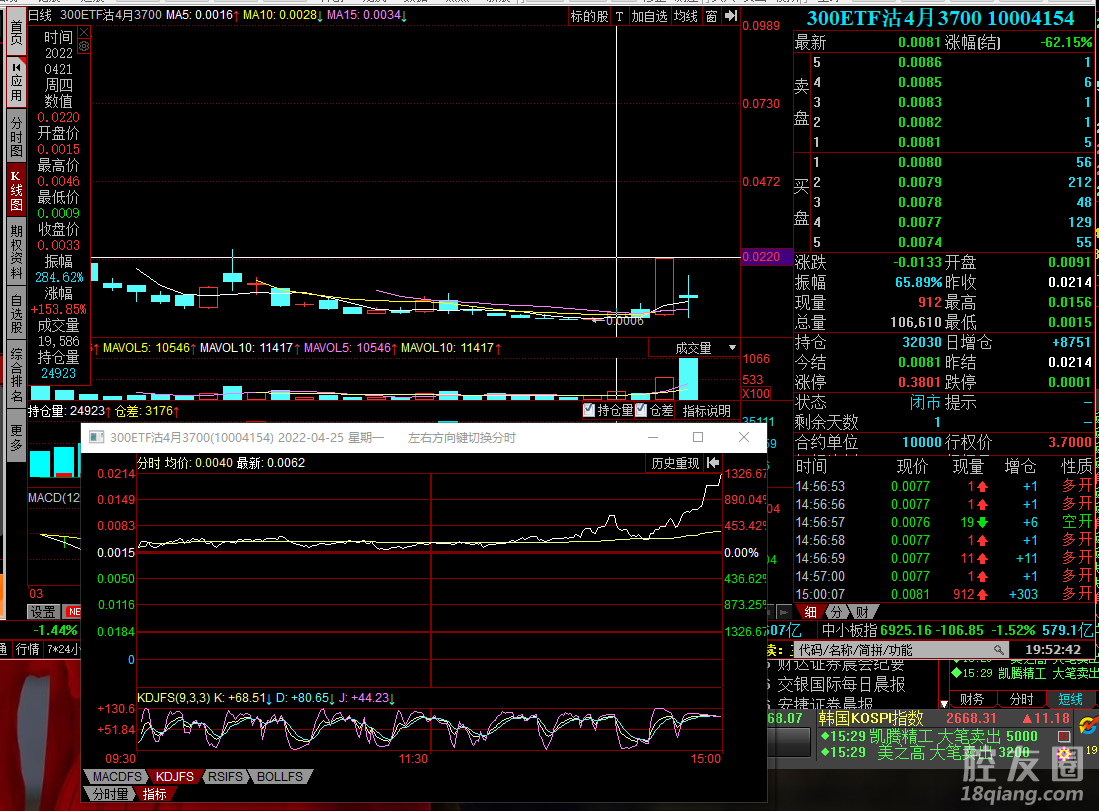Click the 加自选 button

point(648,16)
